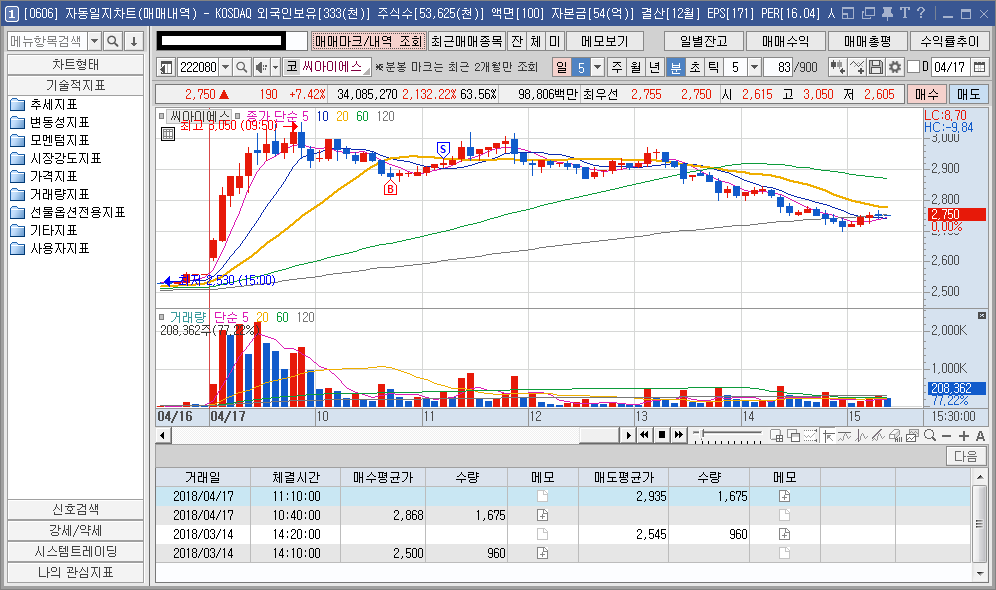Toggle the 잔 filter button

coord(517,41)
